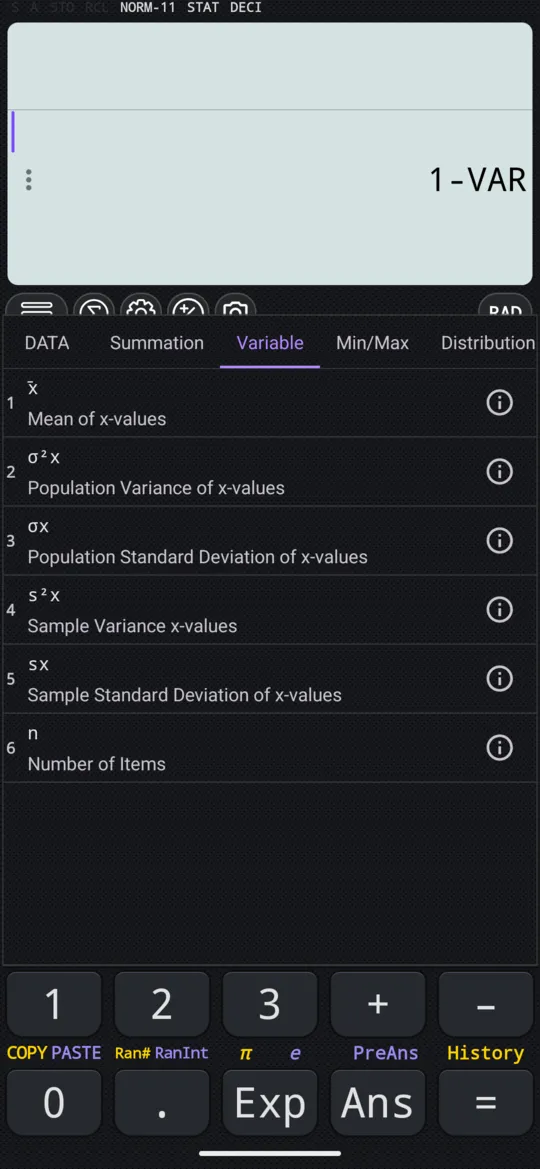Show info for Population Standard Deviation
This screenshot has height=1169, width=540.
(499, 541)
